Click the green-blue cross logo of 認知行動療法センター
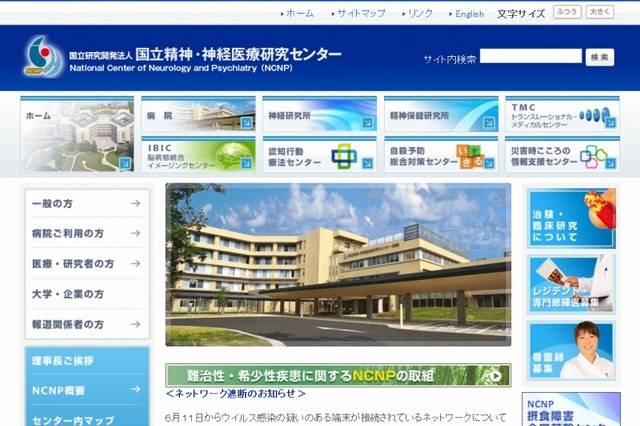640x426 pixels. click(344, 155)
